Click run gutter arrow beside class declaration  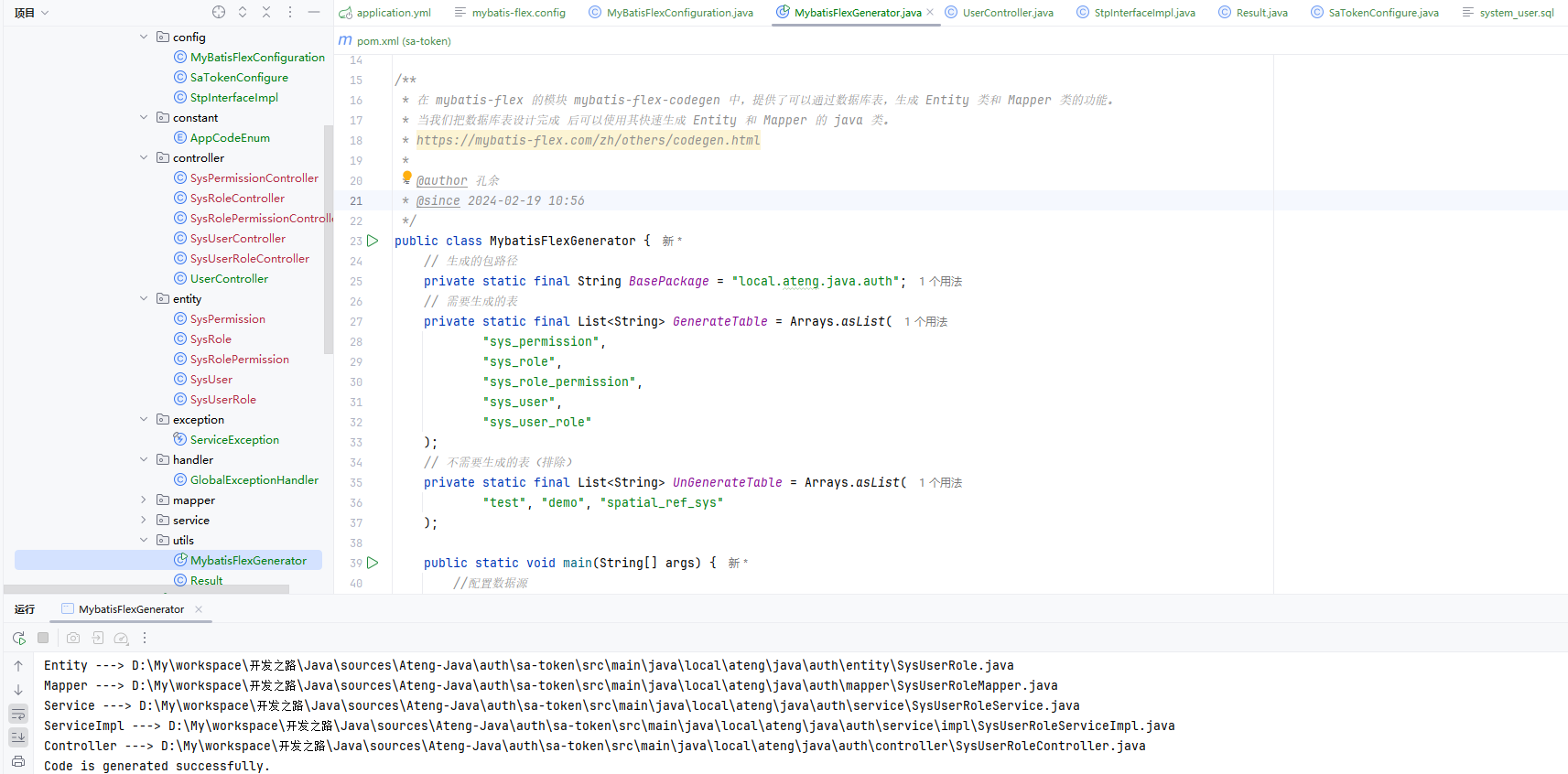(373, 242)
